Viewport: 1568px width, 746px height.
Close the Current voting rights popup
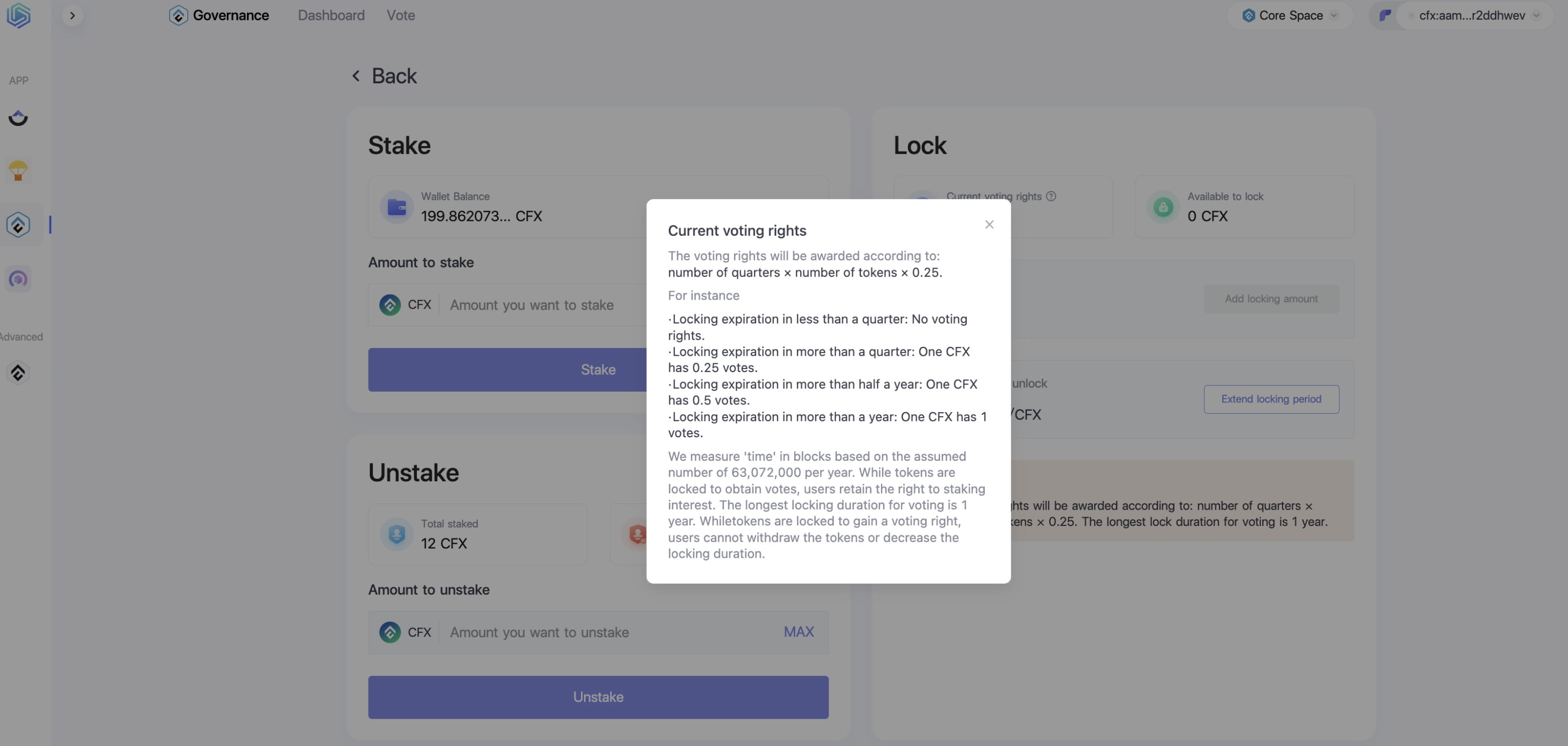point(989,224)
